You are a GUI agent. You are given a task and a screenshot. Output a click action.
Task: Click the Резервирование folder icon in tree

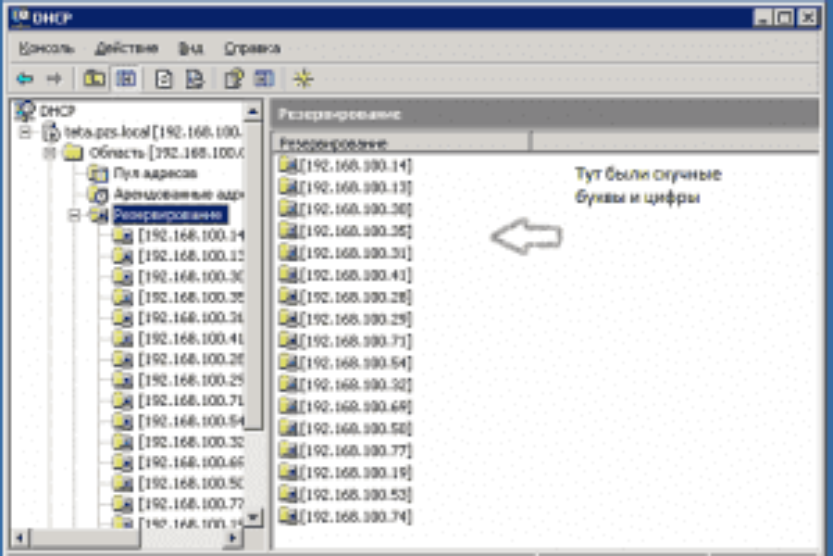[99, 215]
